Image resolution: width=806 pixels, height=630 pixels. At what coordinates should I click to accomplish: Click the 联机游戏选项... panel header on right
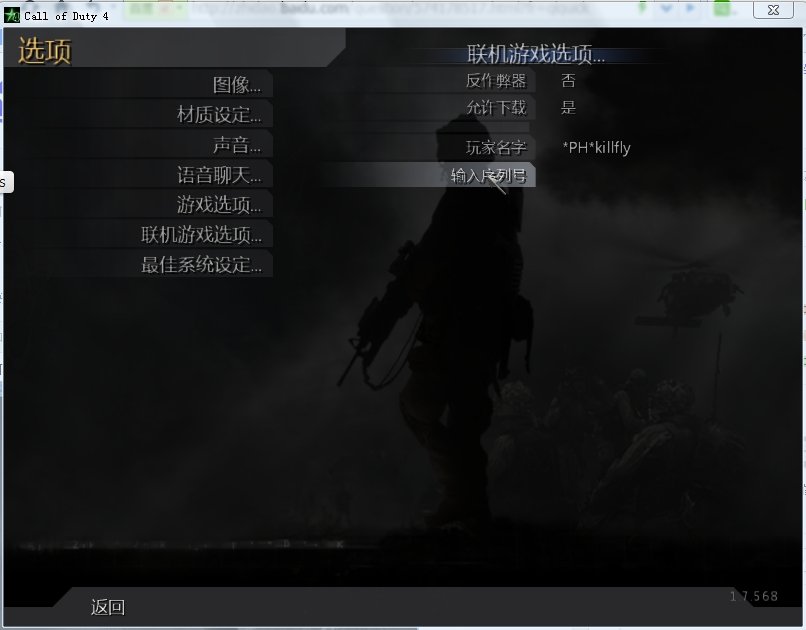click(x=536, y=55)
